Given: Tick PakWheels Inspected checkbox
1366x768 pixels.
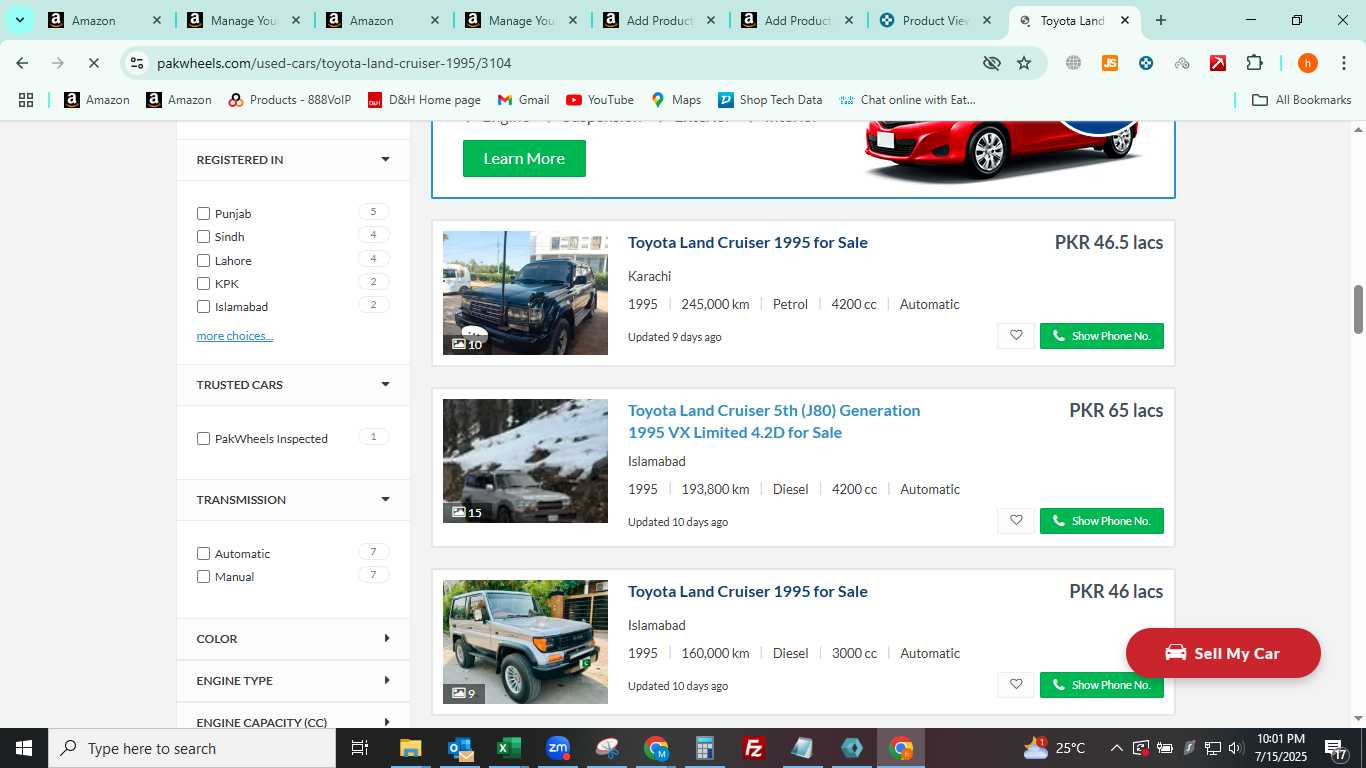Looking at the screenshot, I should pos(204,439).
